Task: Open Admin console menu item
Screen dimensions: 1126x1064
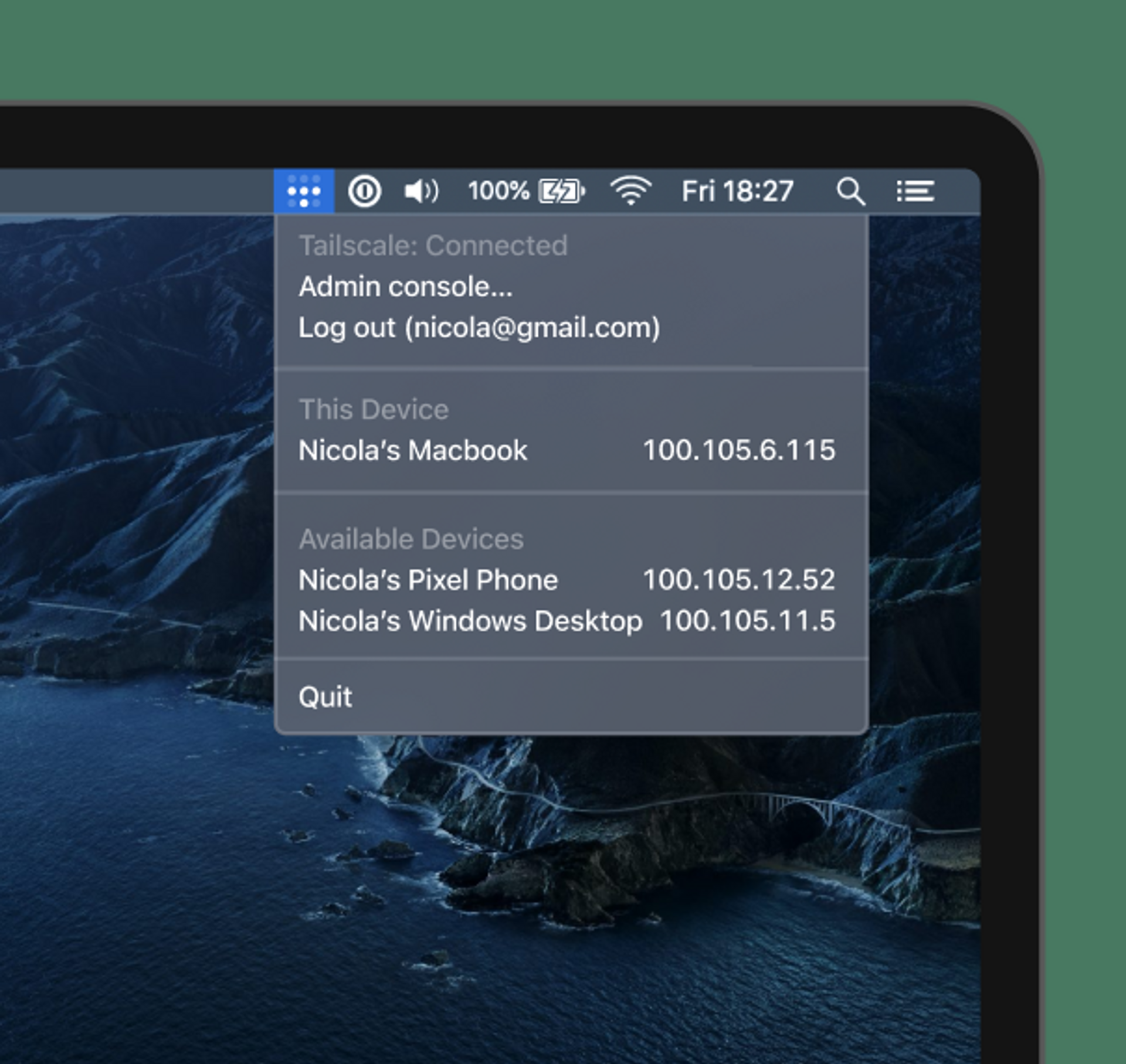Action: [405, 287]
